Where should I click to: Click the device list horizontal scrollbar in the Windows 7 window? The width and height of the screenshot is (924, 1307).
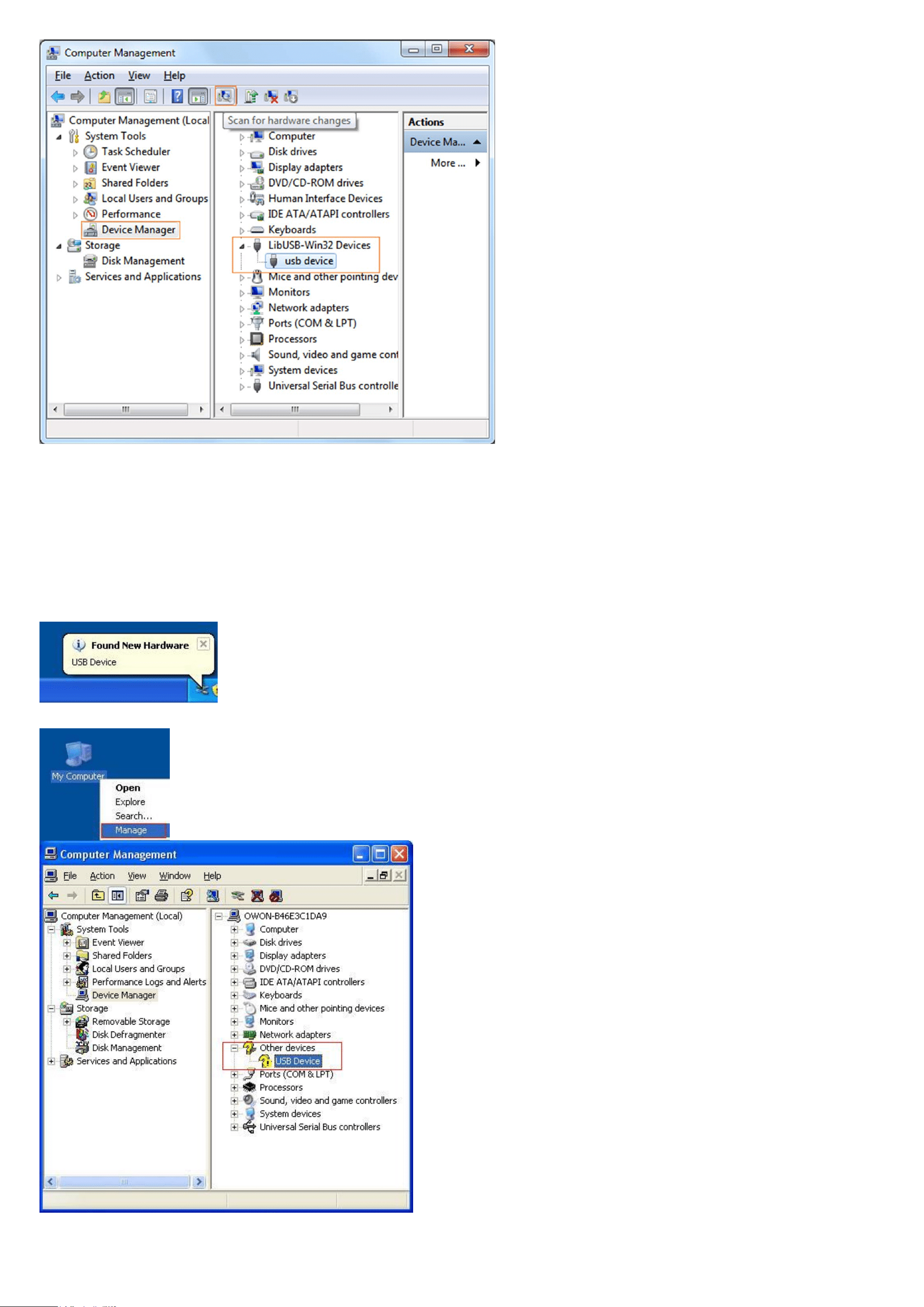coord(295,409)
